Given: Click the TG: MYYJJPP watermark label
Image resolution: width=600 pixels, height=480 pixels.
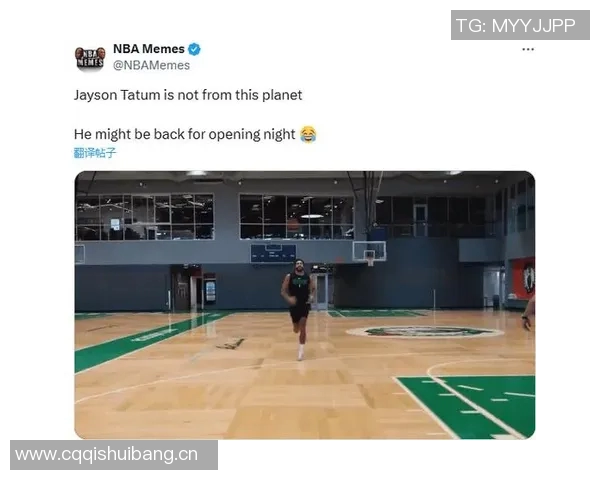Looking at the screenshot, I should coord(520,25).
